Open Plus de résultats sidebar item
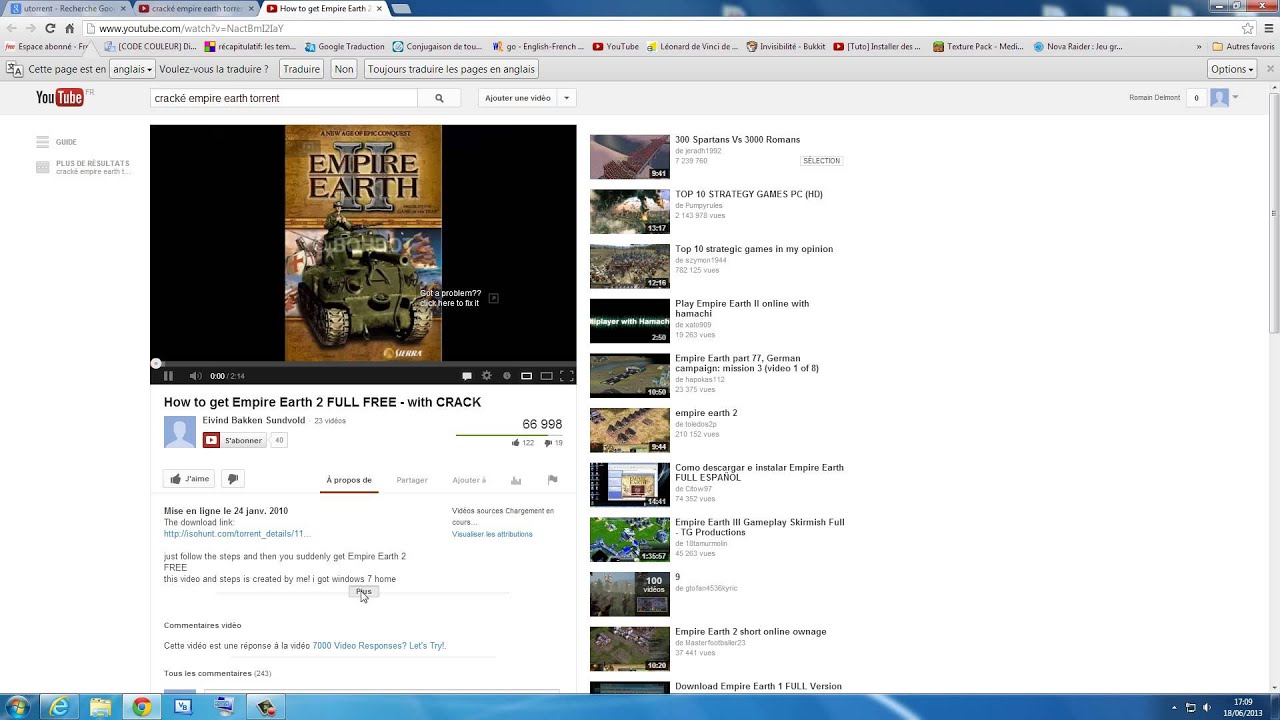 click(83, 167)
